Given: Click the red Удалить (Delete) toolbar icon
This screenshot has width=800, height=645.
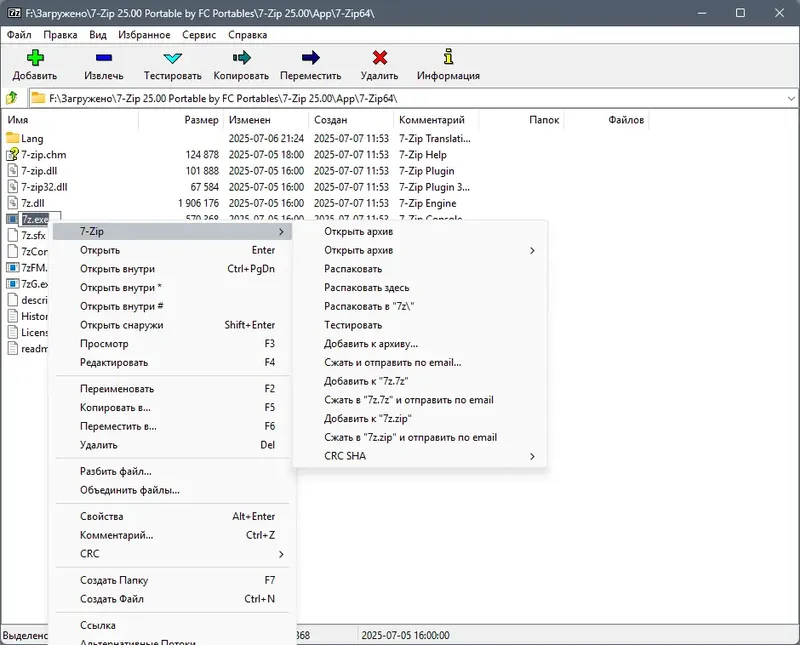Looking at the screenshot, I should tap(378, 62).
